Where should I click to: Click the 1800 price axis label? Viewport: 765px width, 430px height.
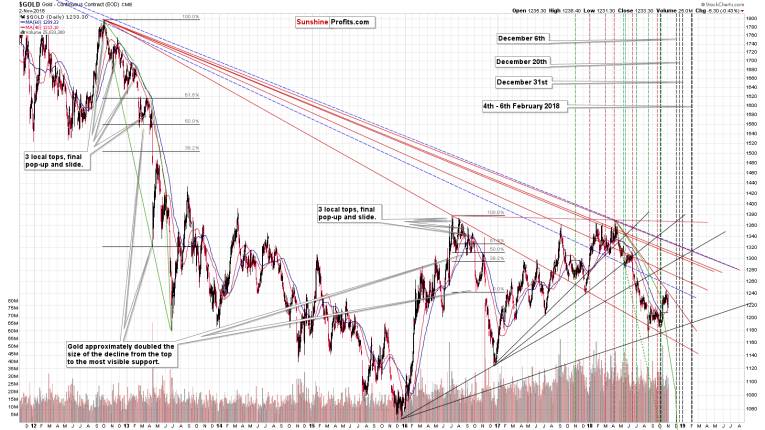pos(751,19)
